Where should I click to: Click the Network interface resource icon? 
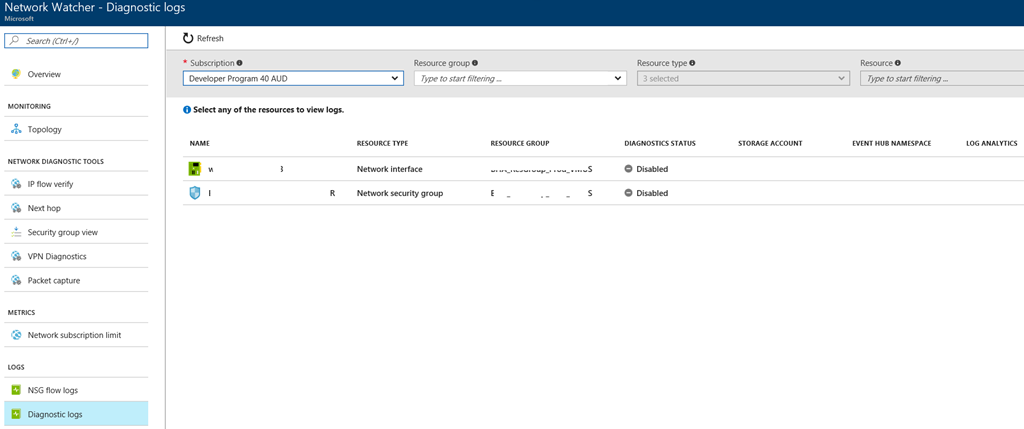tap(195, 169)
